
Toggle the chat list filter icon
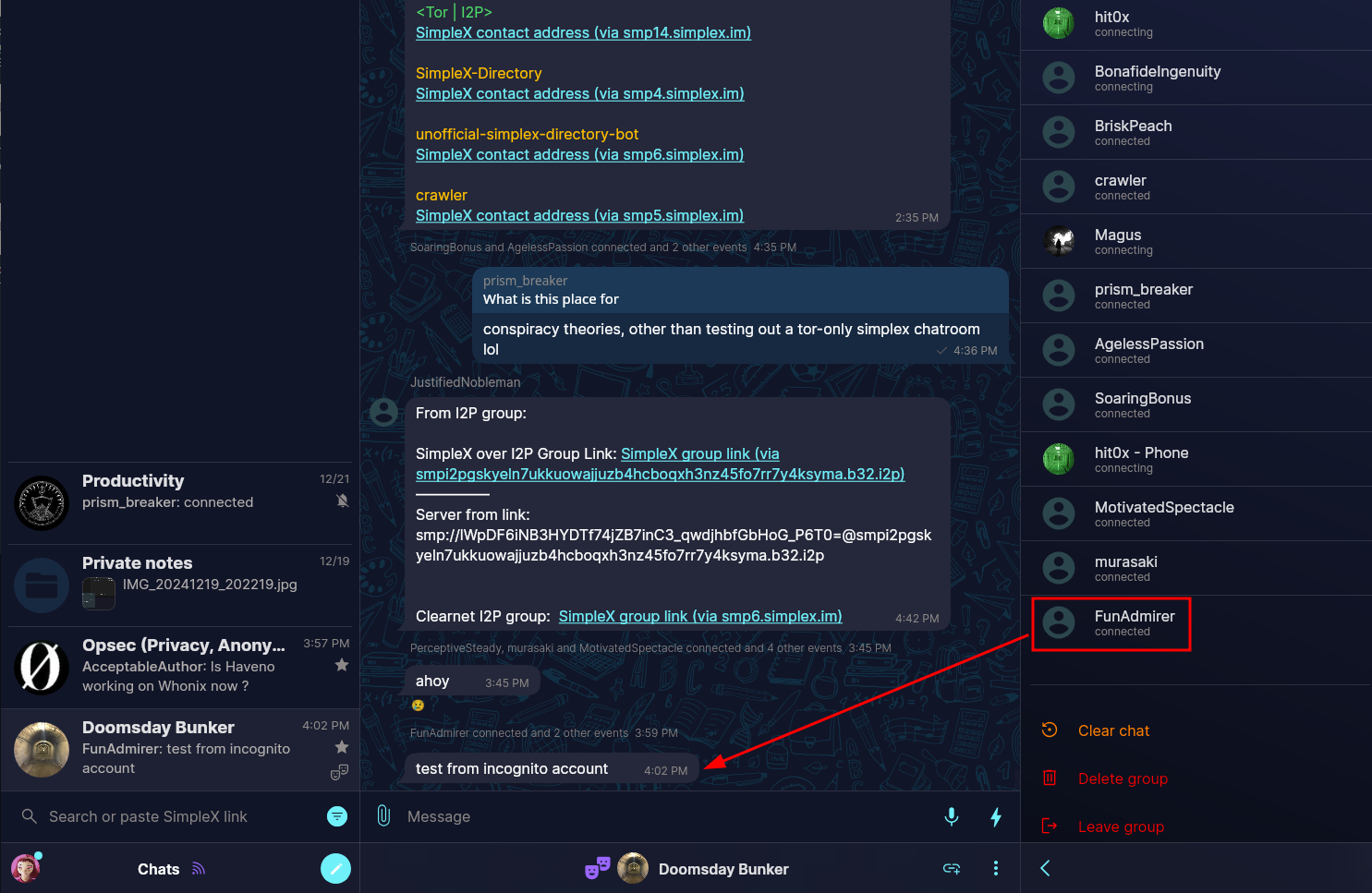(x=337, y=816)
